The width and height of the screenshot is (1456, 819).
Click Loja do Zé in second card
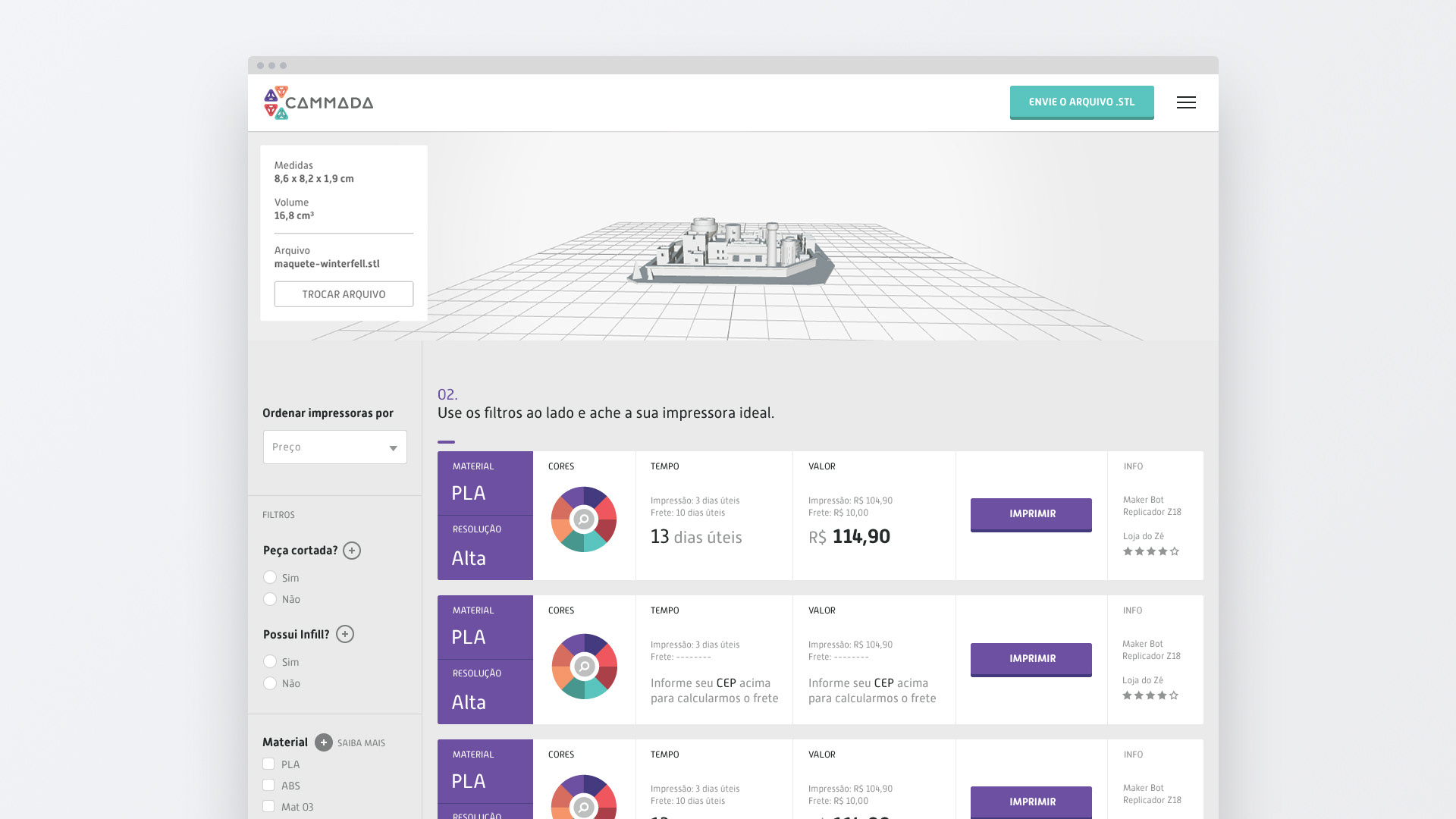coord(1142,680)
